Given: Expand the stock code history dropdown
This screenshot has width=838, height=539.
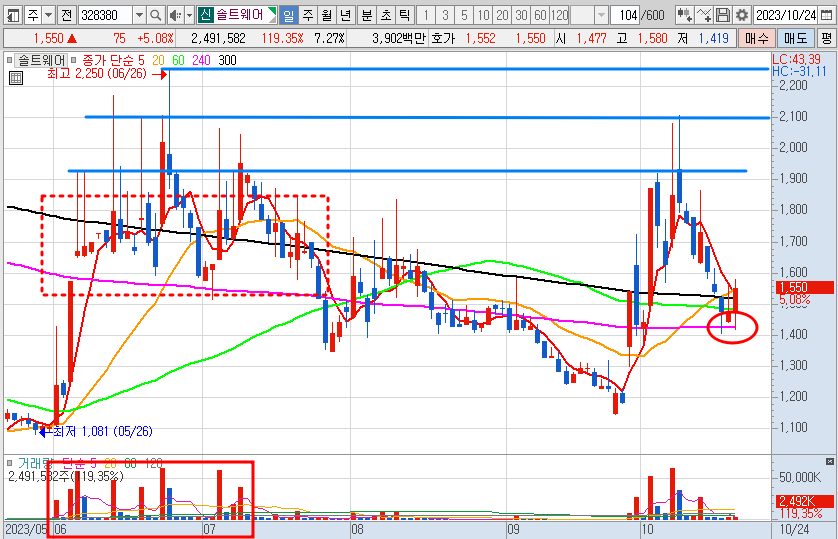Looking at the screenshot, I should pyautogui.click(x=139, y=15).
